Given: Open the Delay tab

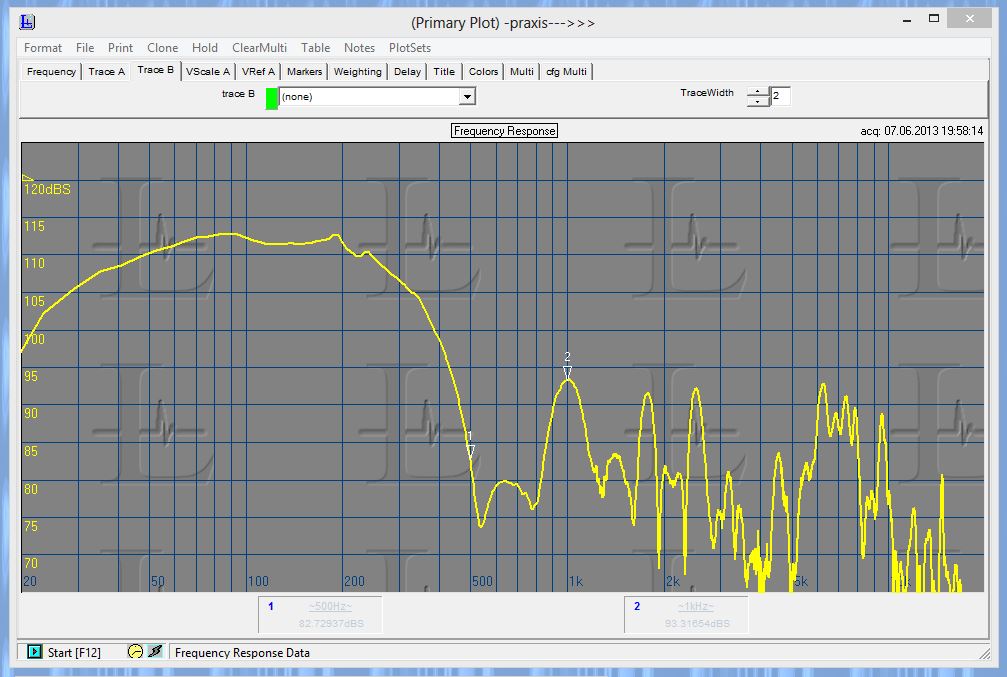Looking at the screenshot, I should click(407, 71).
